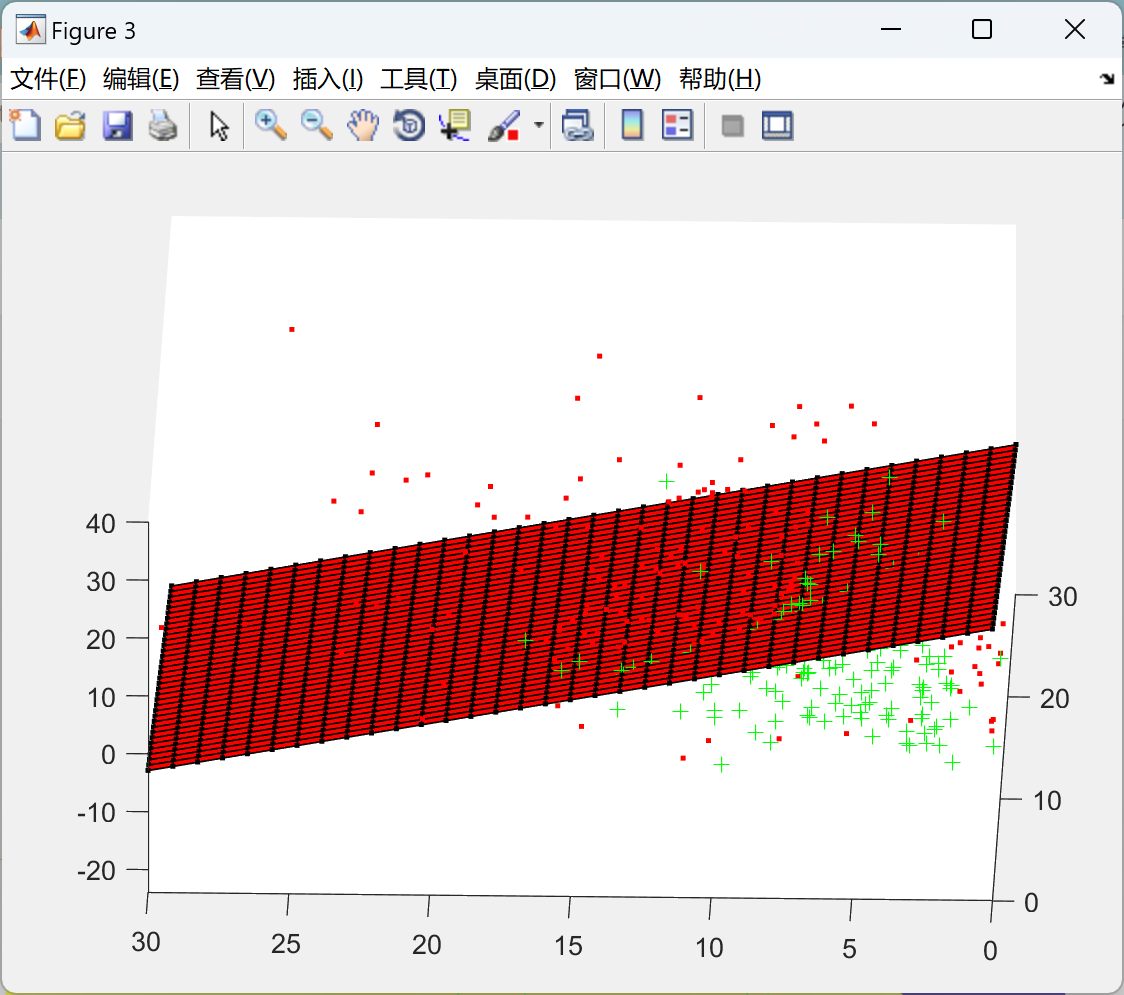Image resolution: width=1124 pixels, height=995 pixels.
Task: Open the brush color dropdown arrow
Action: tap(539, 125)
